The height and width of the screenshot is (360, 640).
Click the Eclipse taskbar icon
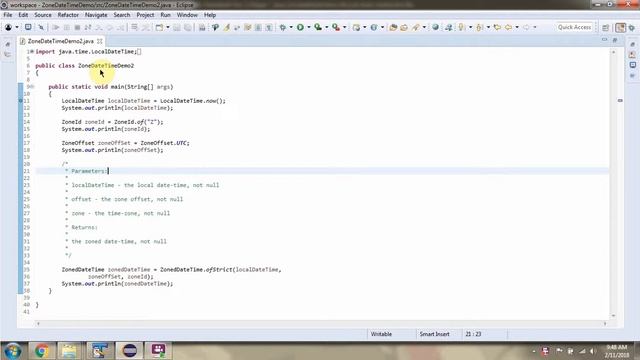(x=130, y=351)
